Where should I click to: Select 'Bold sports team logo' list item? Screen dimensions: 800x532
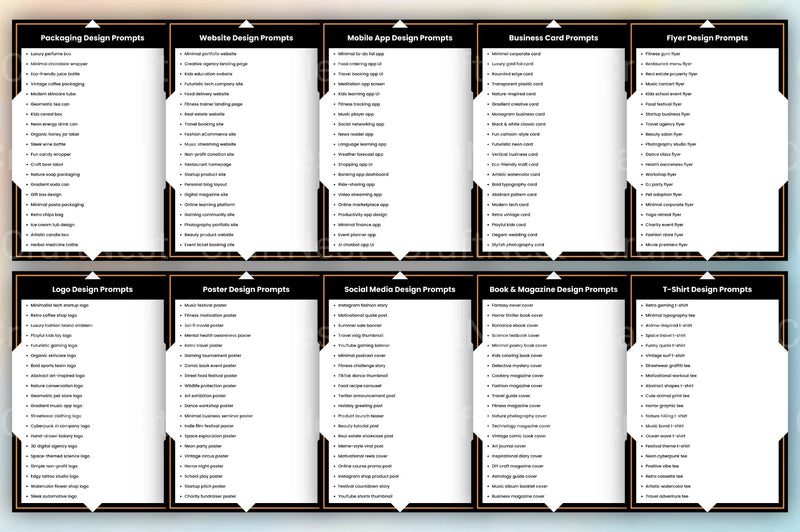pyautogui.click(x=53, y=366)
